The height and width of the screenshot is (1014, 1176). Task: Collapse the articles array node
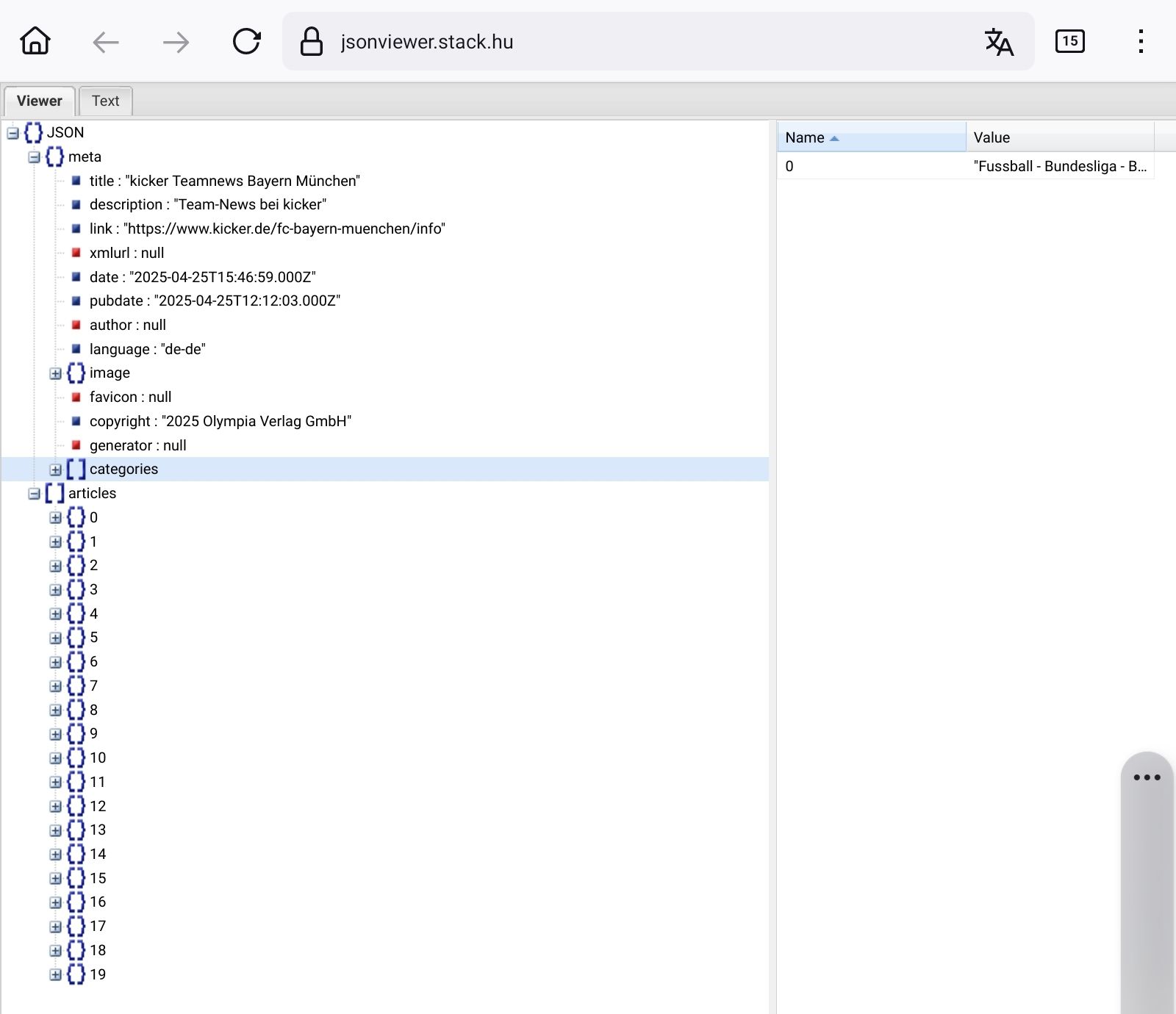[x=34, y=494]
